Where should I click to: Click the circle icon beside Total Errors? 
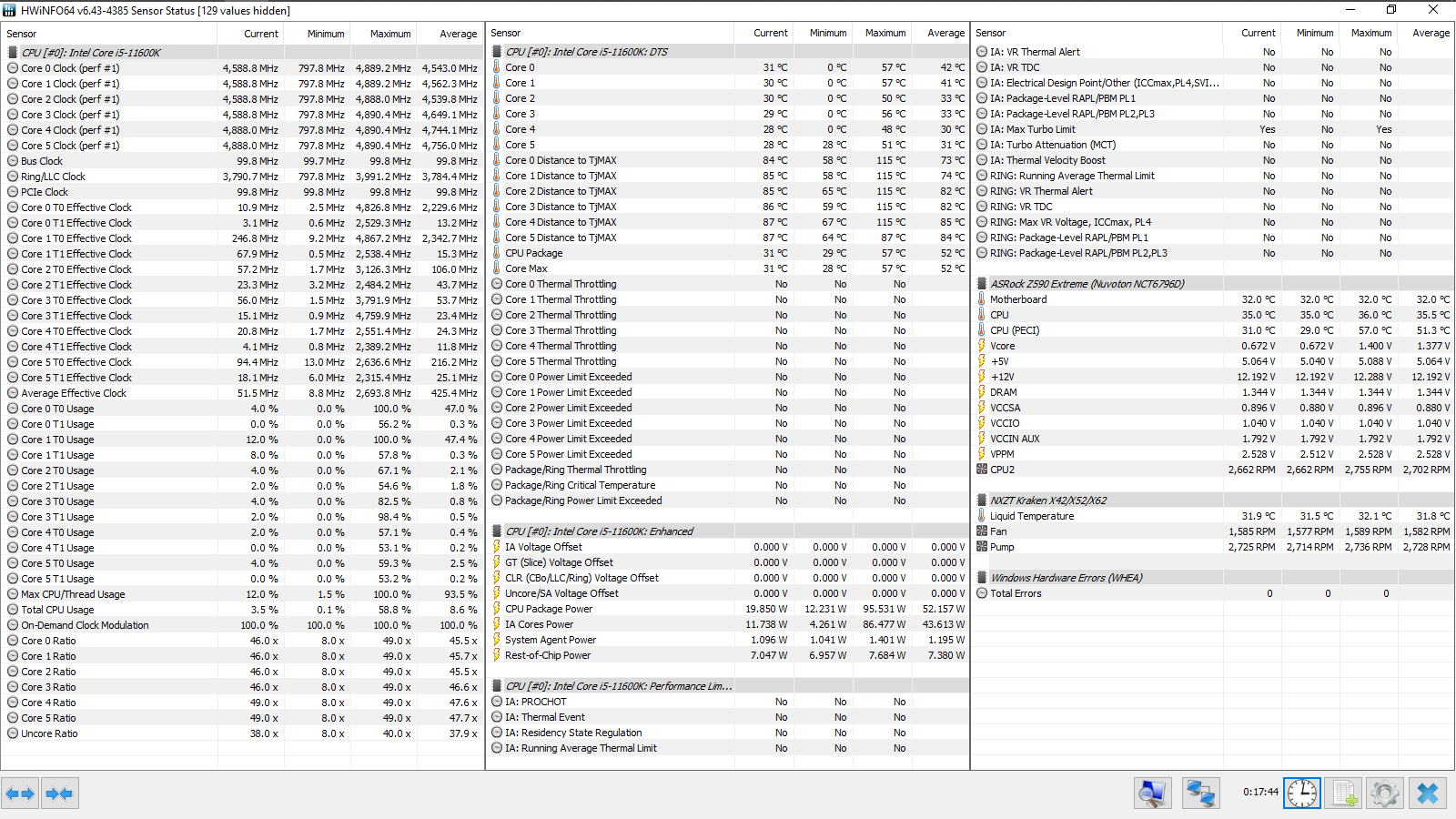(x=982, y=593)
